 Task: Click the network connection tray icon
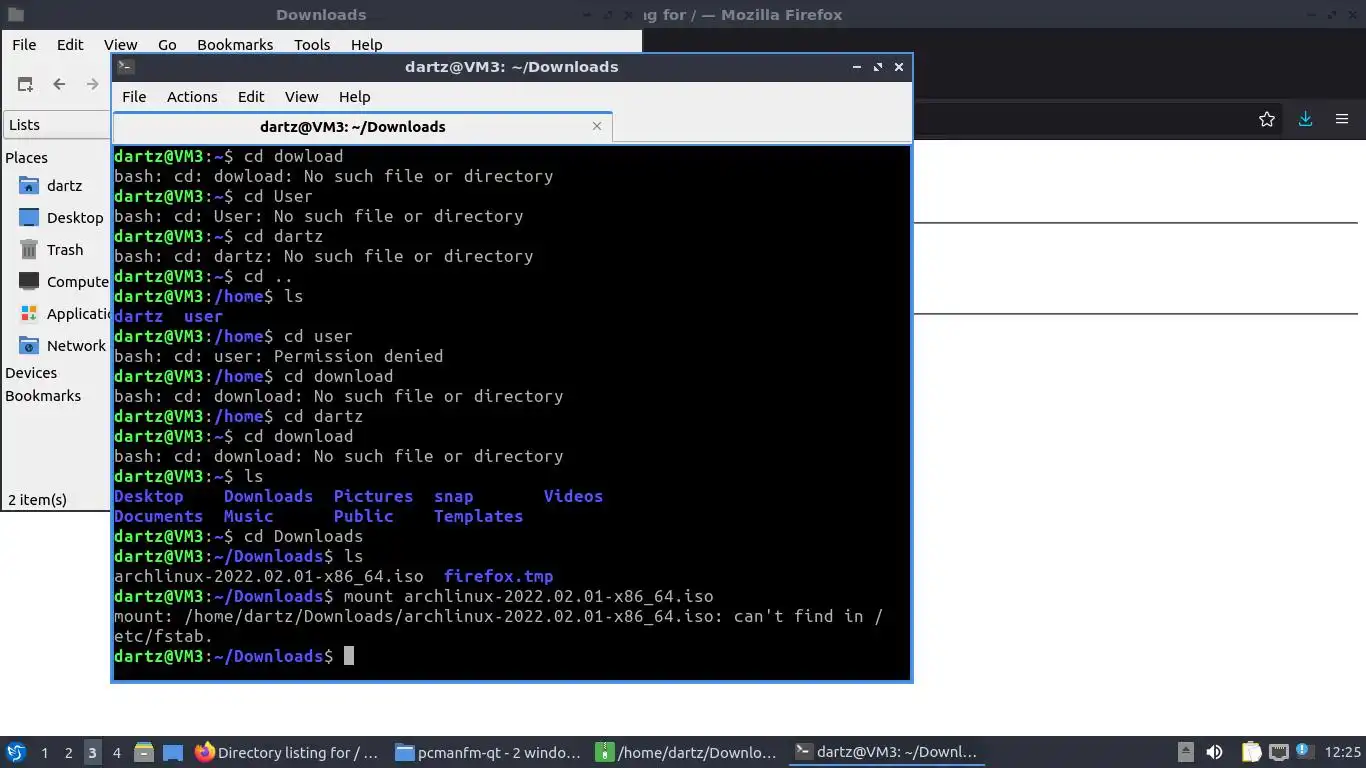click(x=1278, y=752)
